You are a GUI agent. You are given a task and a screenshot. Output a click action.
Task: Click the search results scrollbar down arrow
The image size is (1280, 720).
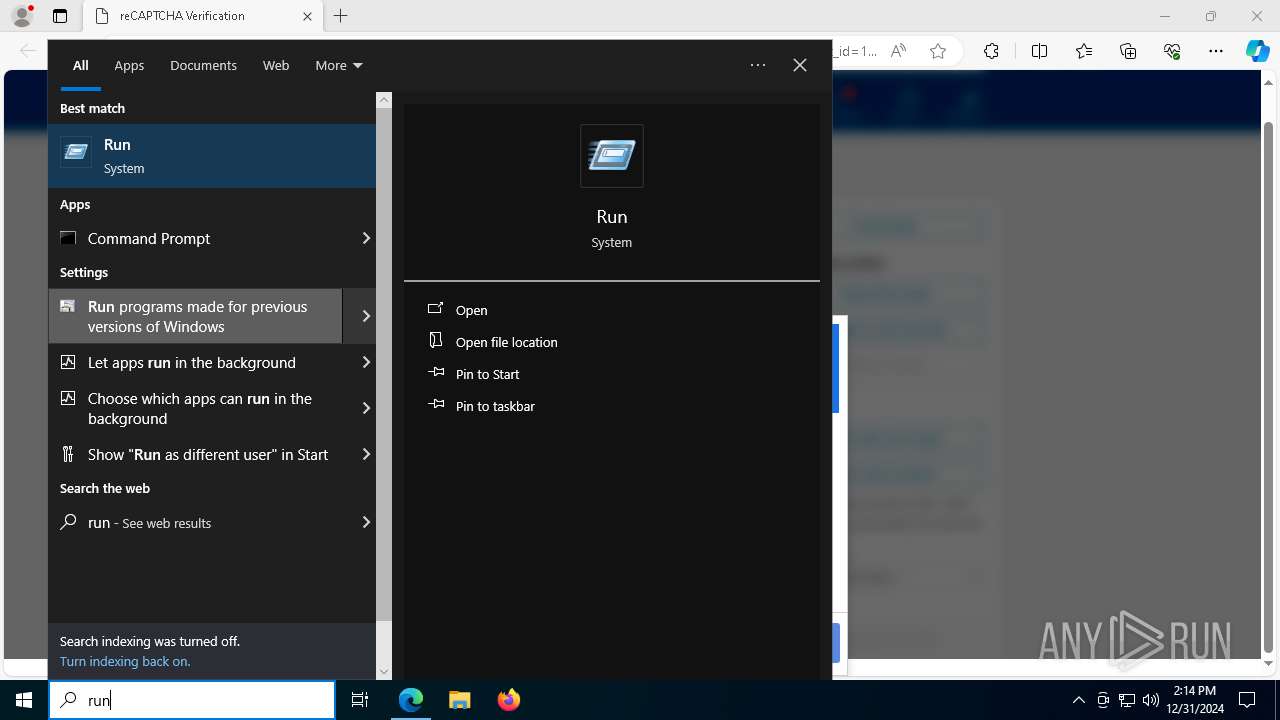tap(384, 672)
